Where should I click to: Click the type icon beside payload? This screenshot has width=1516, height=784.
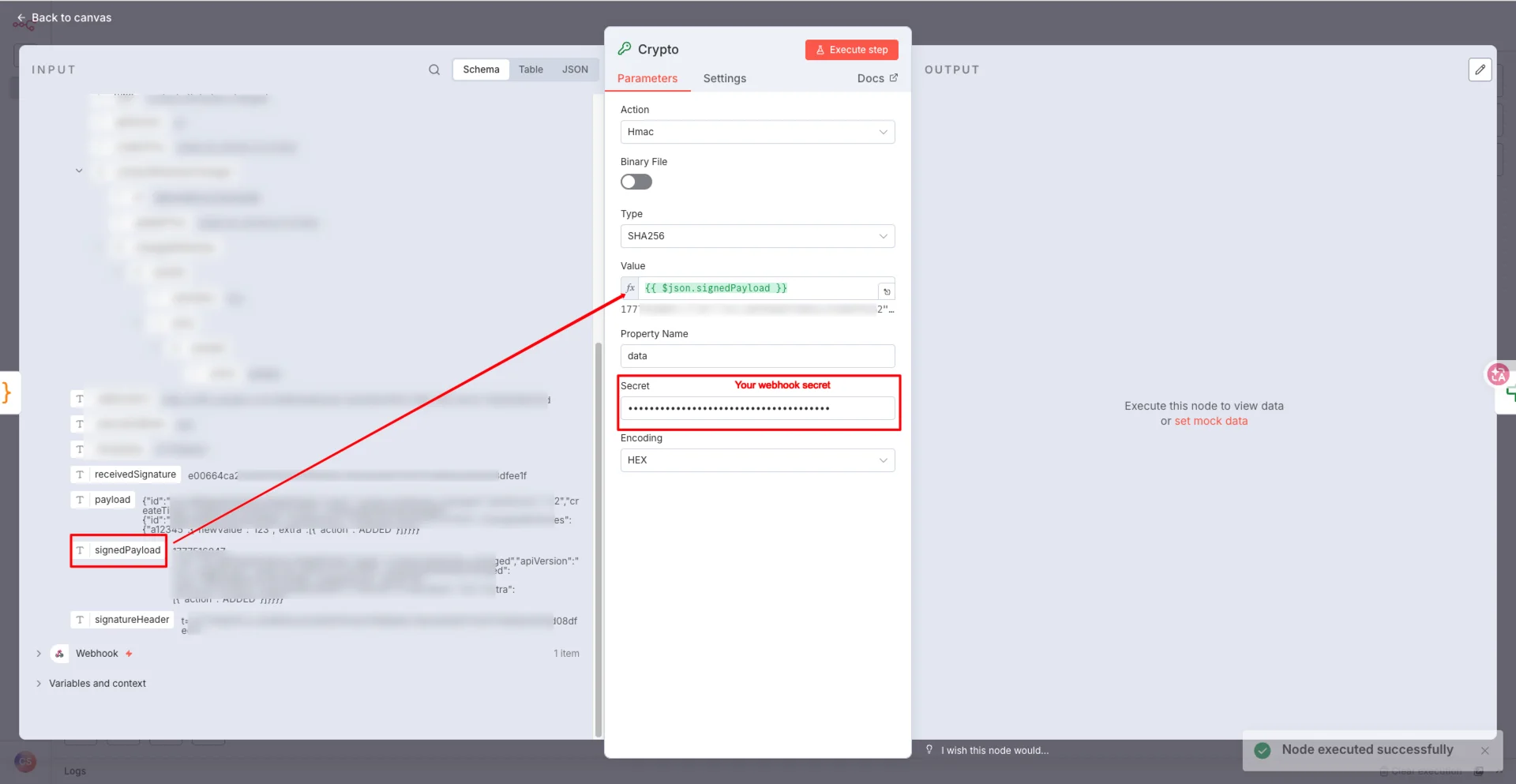tap(80, 500)
